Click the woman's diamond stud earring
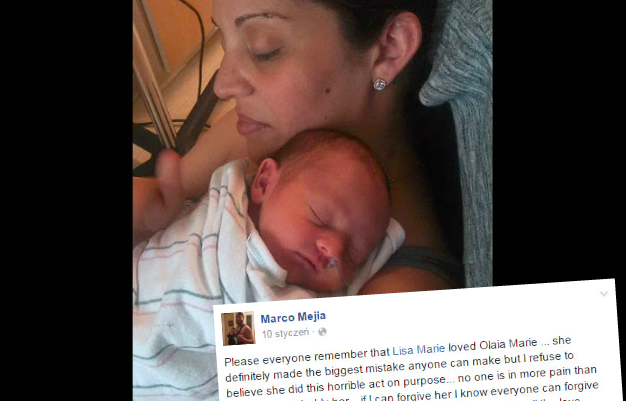 click(x=379, y=84)
